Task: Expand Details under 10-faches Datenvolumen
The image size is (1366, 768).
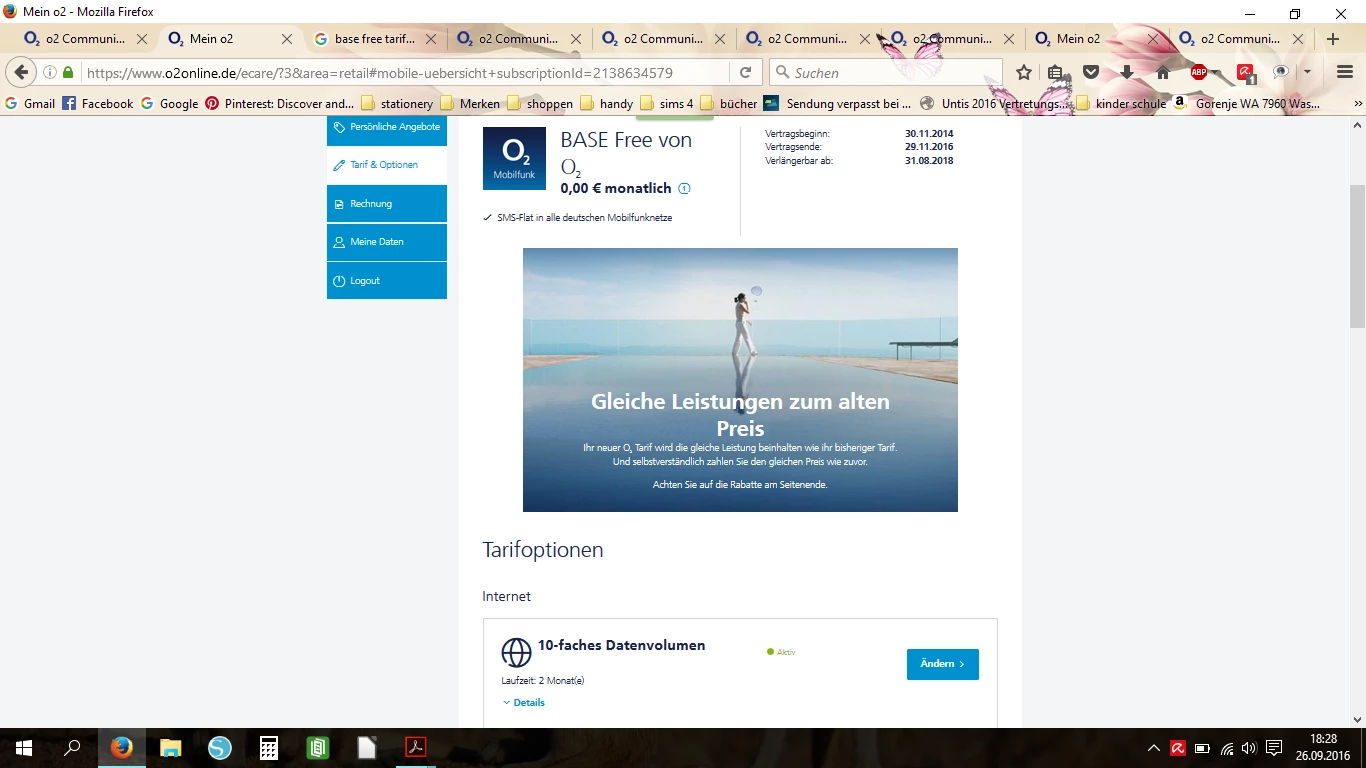Action: [x=524, y=703]
